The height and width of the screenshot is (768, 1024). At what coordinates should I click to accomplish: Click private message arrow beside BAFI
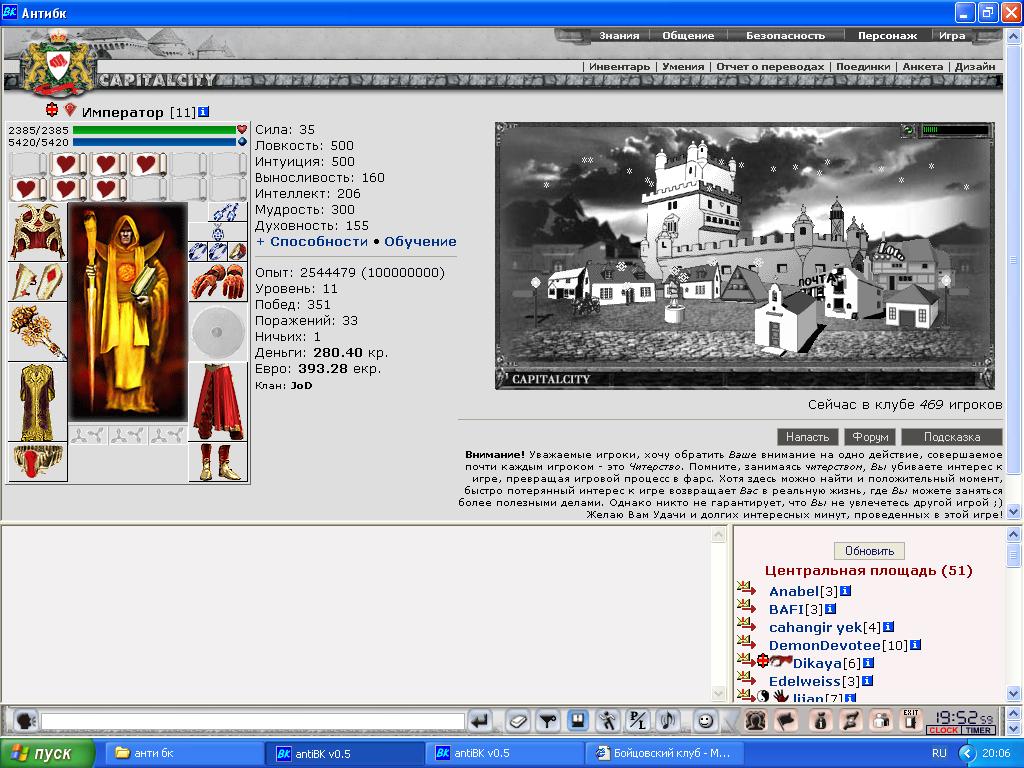(x=746, y=607)
